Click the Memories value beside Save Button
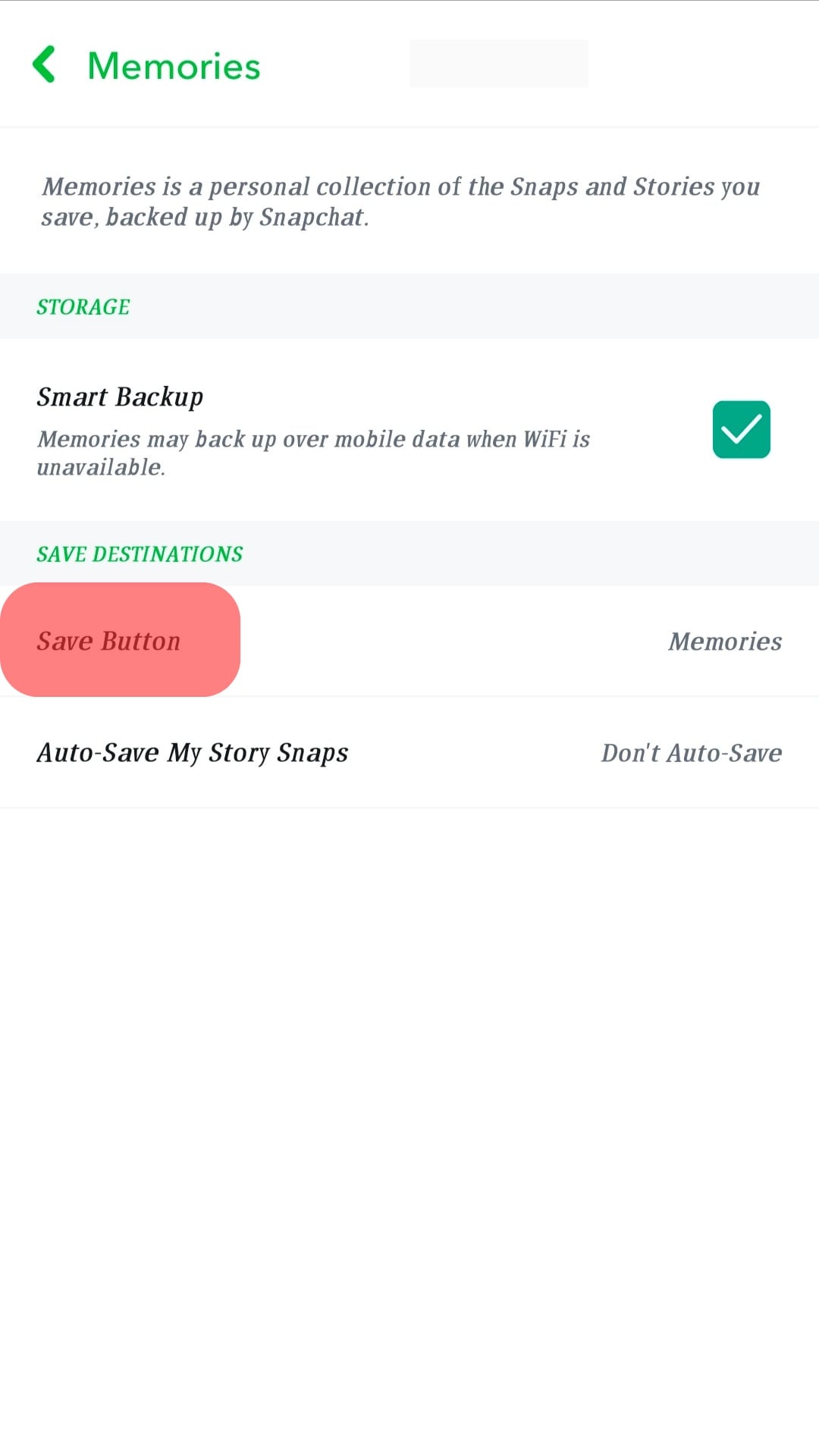 [x=724, y=642]
